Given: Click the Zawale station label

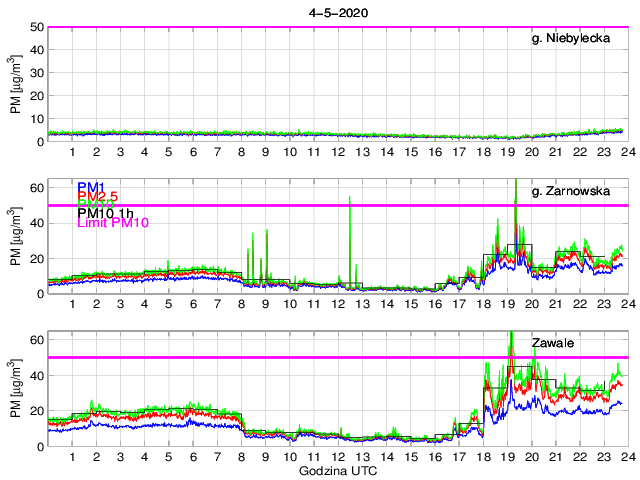Looking at the screenshot, I should 555,343.
